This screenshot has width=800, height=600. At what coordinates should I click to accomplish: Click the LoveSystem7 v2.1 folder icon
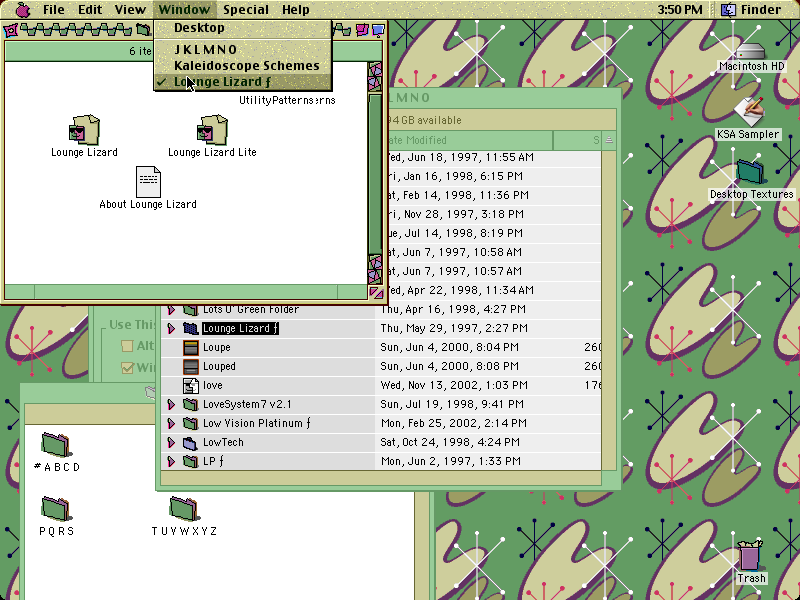pos(190,405)
